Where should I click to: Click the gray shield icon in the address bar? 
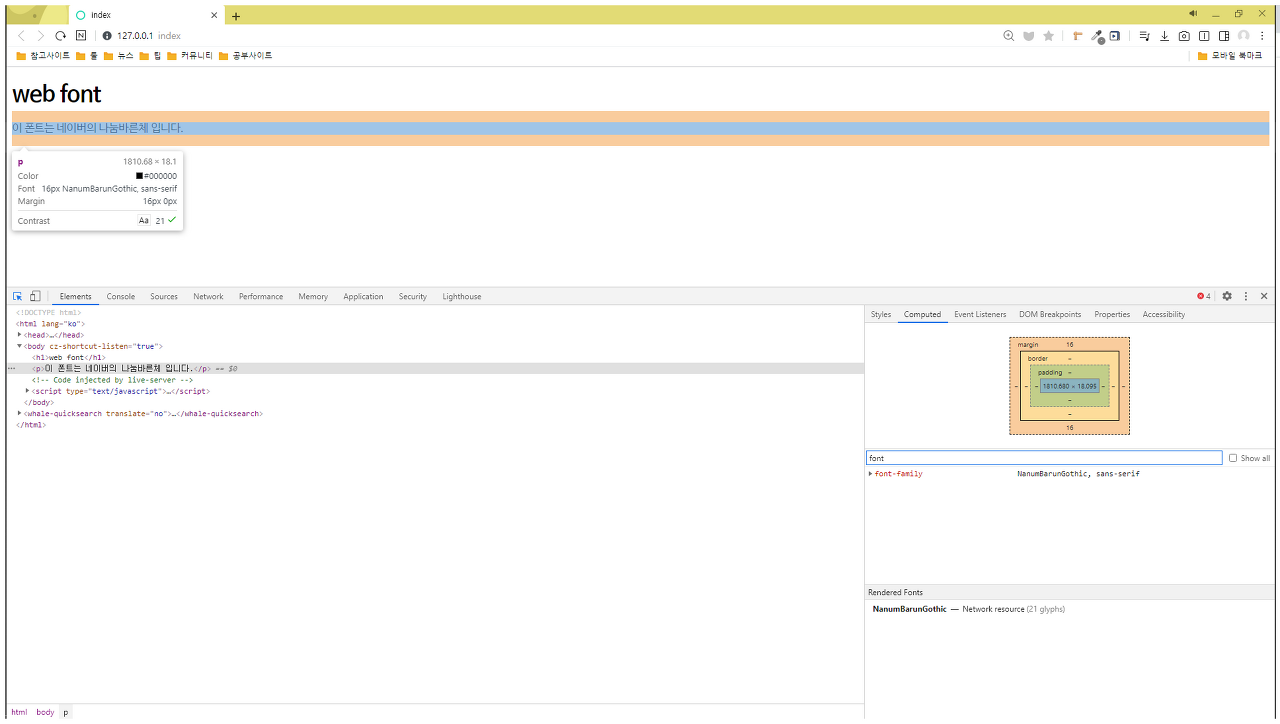click(x=1028, y=36)
